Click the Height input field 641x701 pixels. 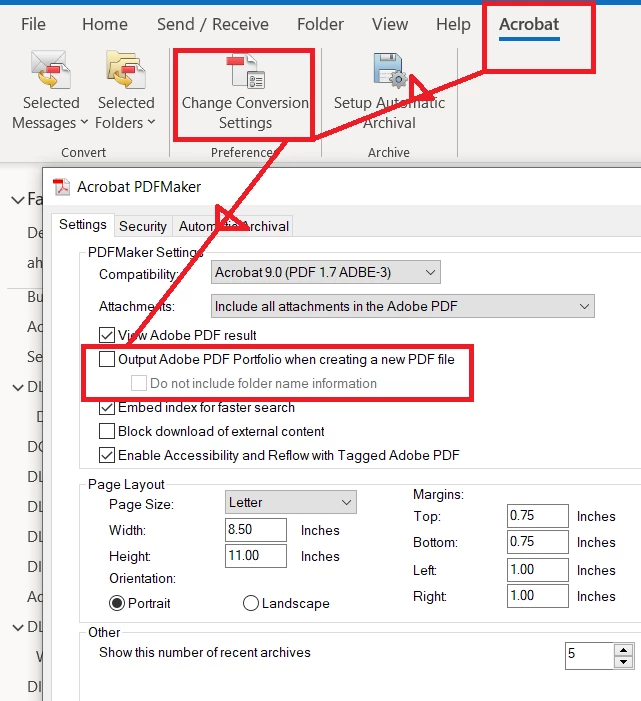click(256, 556)
